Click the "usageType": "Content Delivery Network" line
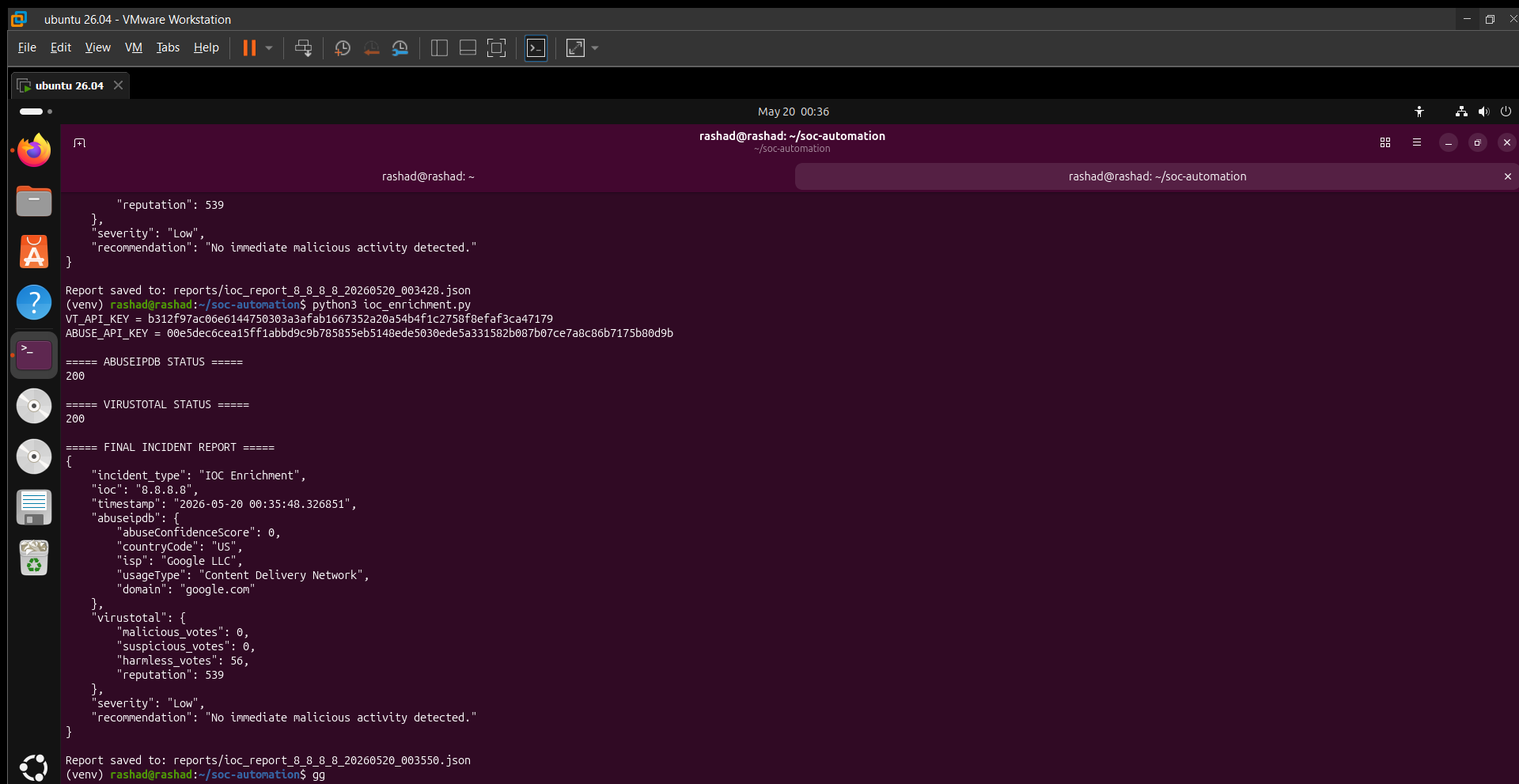The width and height of the screenshot is (1519, 784). [243, 575]
